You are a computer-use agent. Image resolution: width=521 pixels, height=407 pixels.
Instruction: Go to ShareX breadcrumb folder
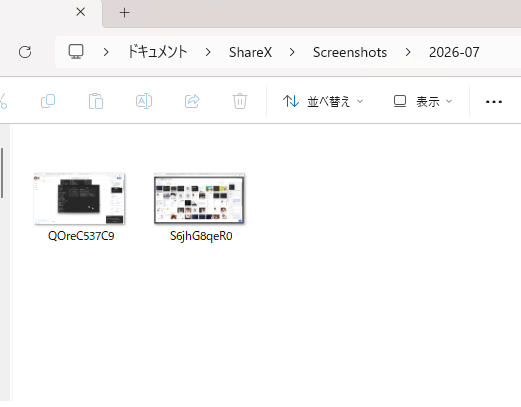click(x=250, y=52)
